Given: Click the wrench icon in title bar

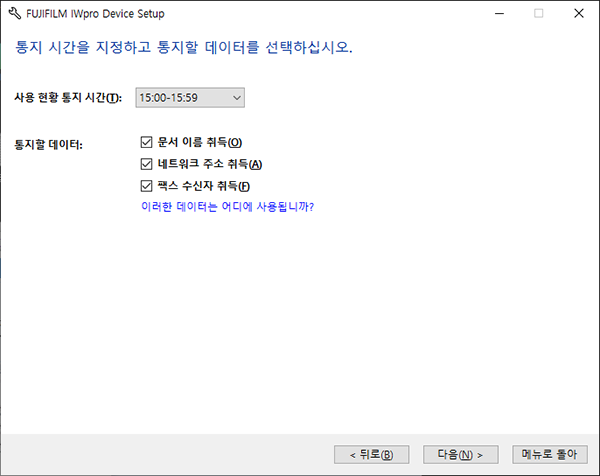Looking at the screenshot, I should [15, 13].
